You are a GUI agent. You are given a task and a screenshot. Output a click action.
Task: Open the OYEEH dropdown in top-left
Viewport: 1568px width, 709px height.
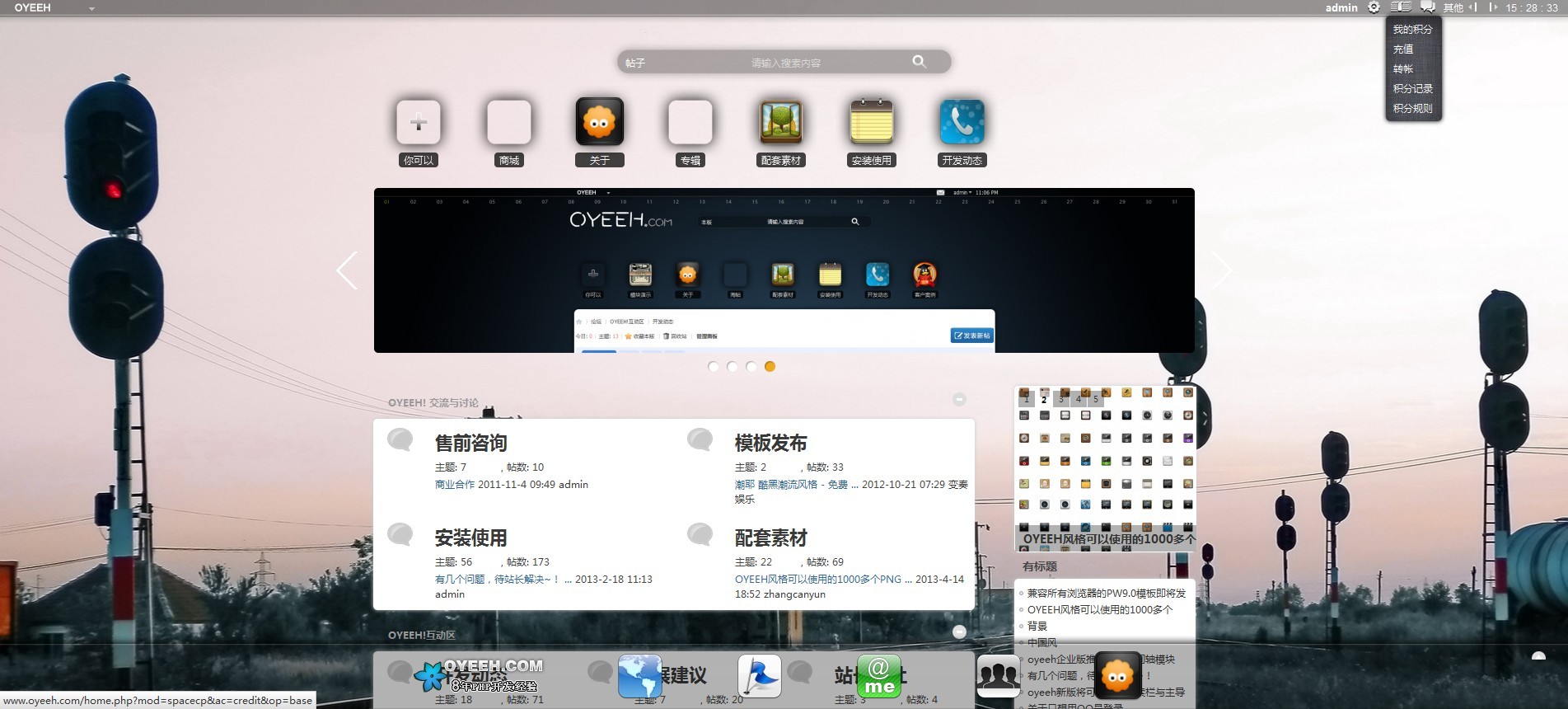coord(54,7)
